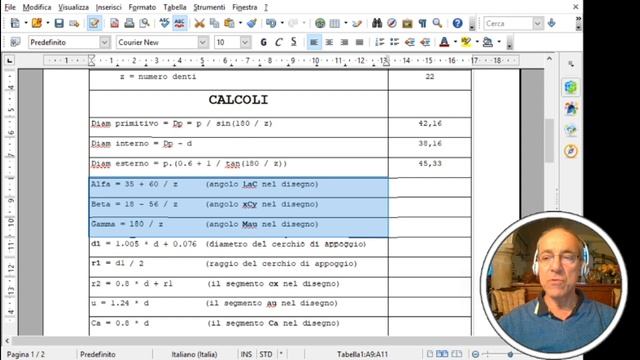This screenshot has height=360, width=640.
Task: Center the text horizontally
Action: click(329, 42)
